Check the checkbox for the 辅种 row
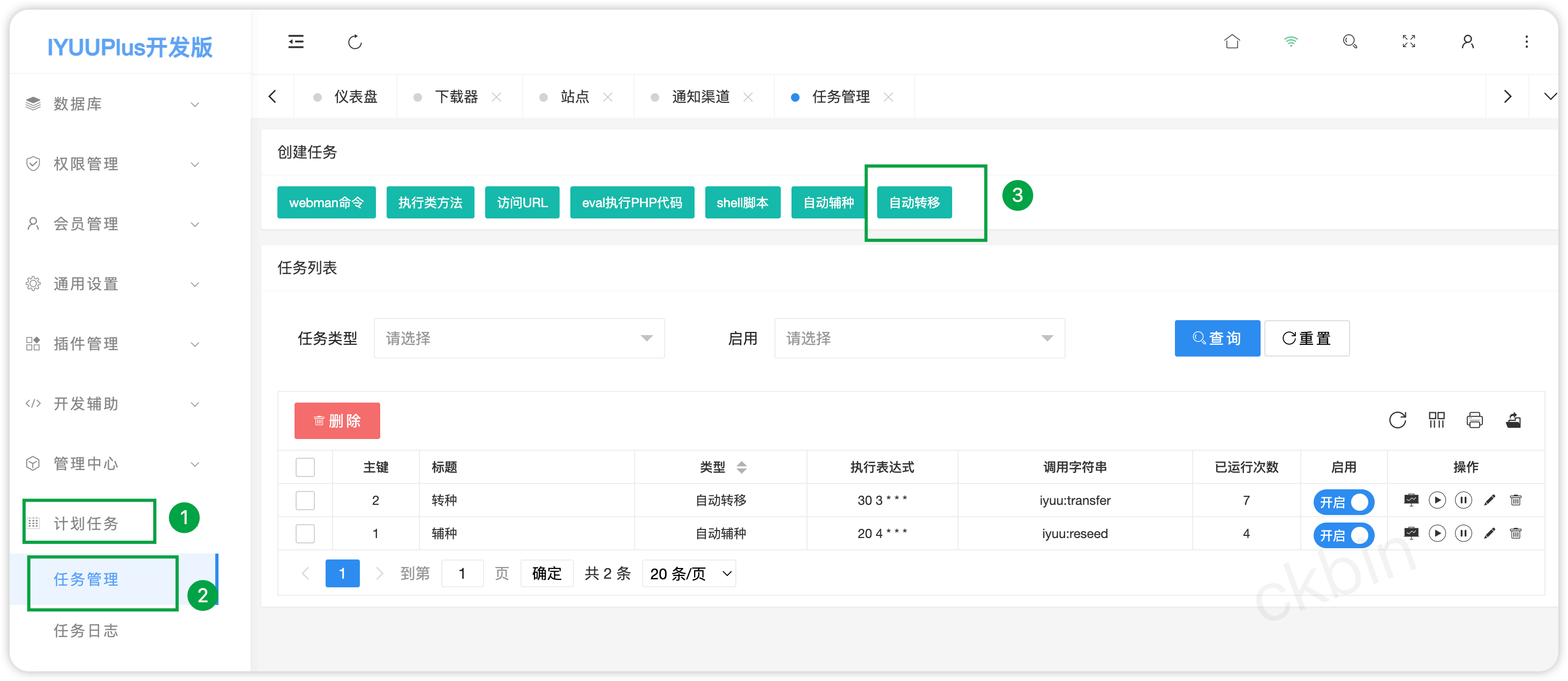The width and height of the screenshot is (1568, 681). point(305,534)
